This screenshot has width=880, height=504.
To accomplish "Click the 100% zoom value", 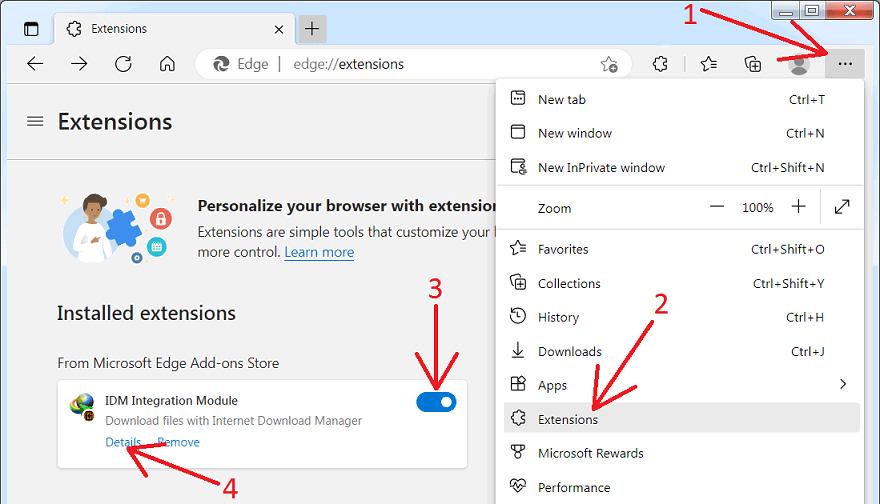I will [758, 208].
